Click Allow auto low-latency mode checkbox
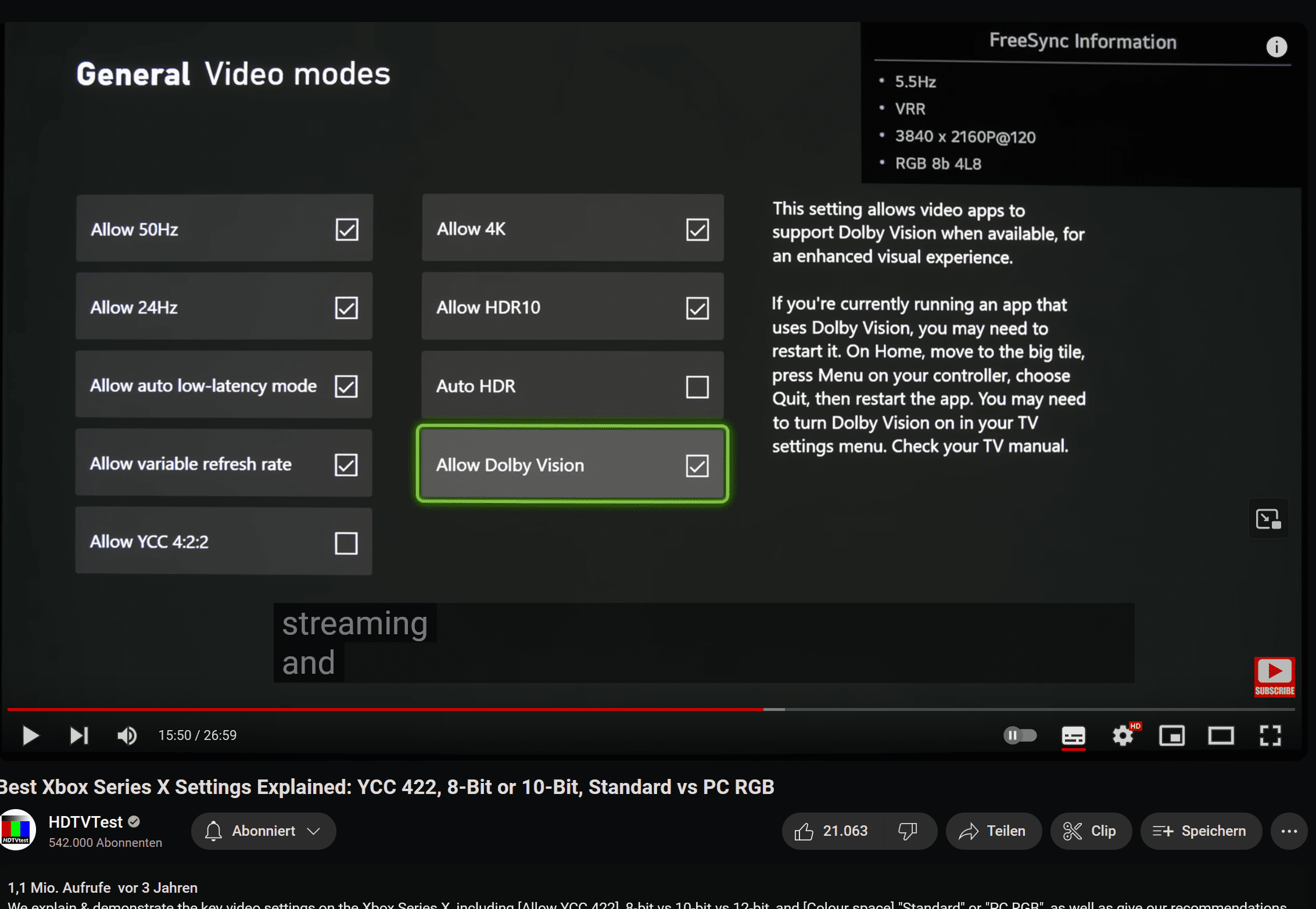The image size is (1316, 909). 346,386
